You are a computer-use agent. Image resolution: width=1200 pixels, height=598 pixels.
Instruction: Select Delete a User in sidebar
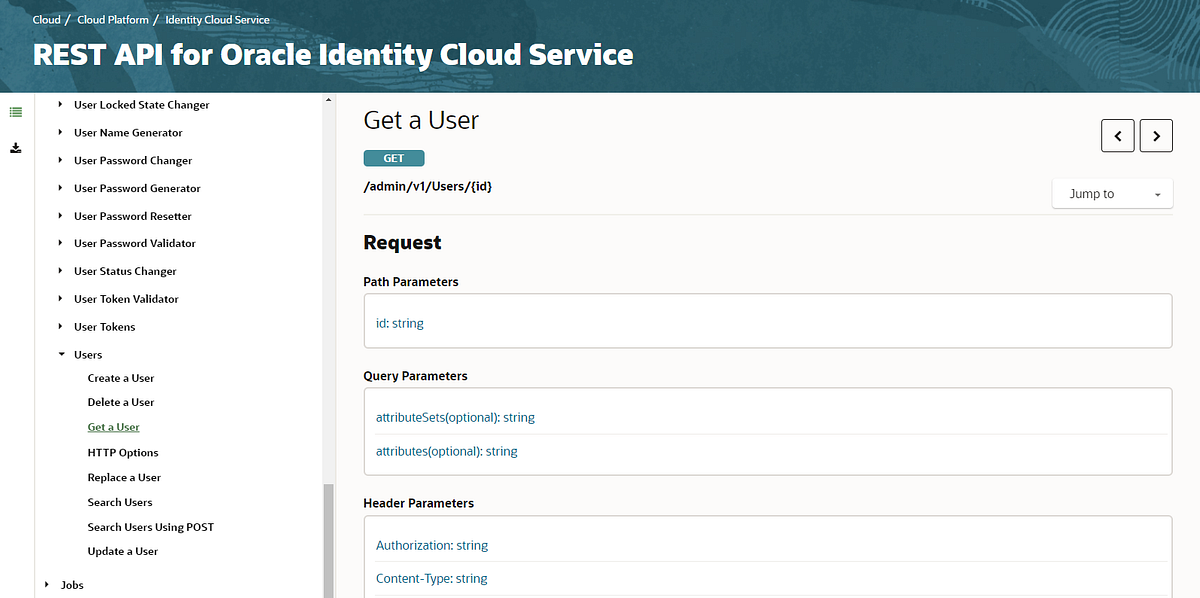121,402
